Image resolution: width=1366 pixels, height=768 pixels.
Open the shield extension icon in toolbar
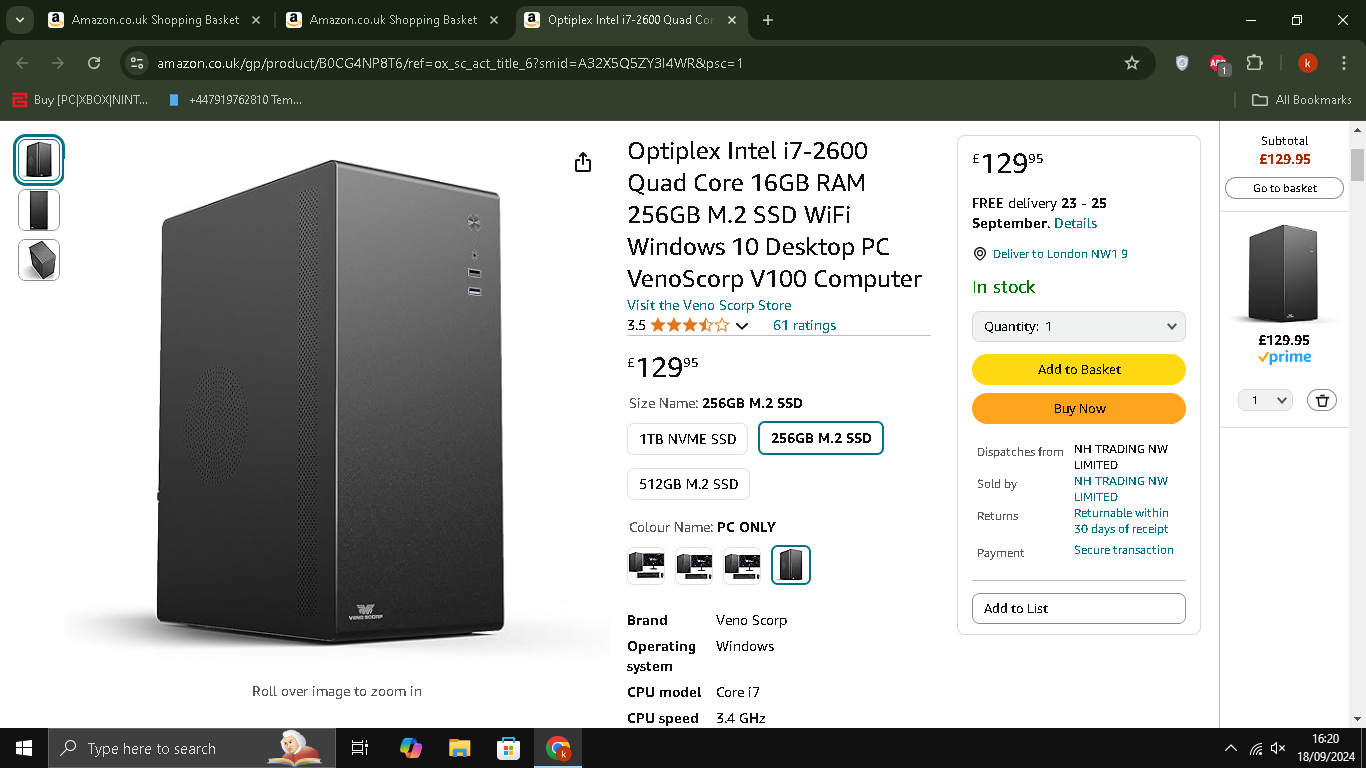(1182, 63)
